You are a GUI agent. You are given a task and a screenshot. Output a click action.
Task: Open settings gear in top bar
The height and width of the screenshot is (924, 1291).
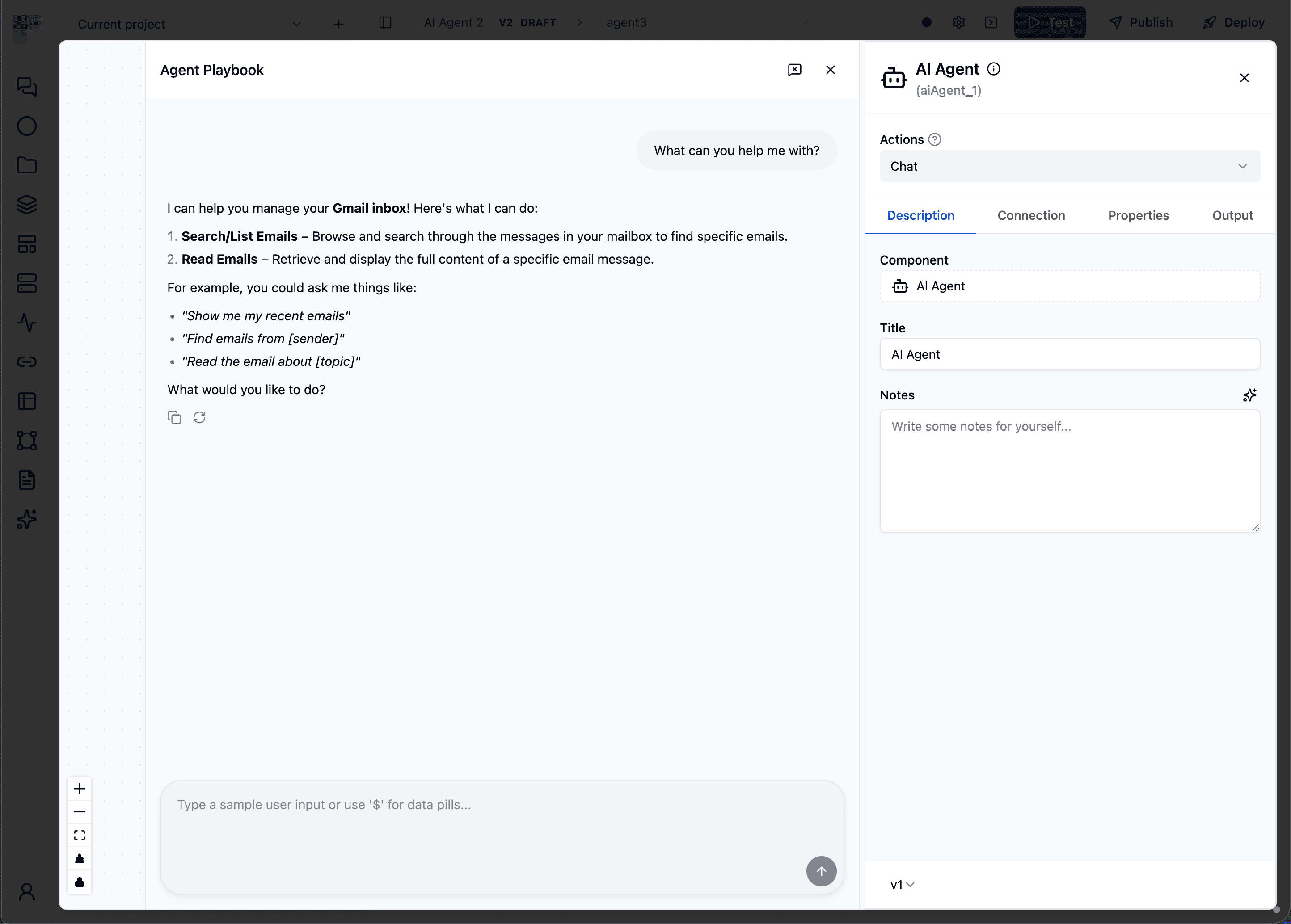(x=958, y=23)
